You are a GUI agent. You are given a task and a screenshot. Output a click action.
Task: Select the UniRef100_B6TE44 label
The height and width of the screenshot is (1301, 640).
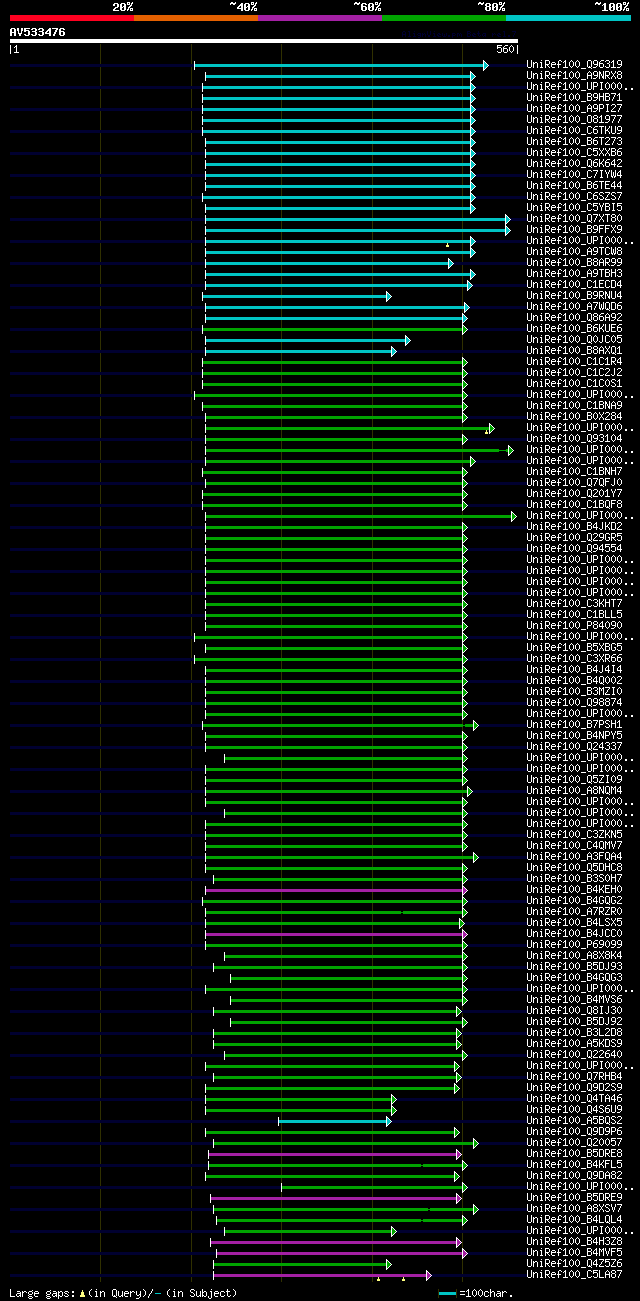[x=574, y=186]
